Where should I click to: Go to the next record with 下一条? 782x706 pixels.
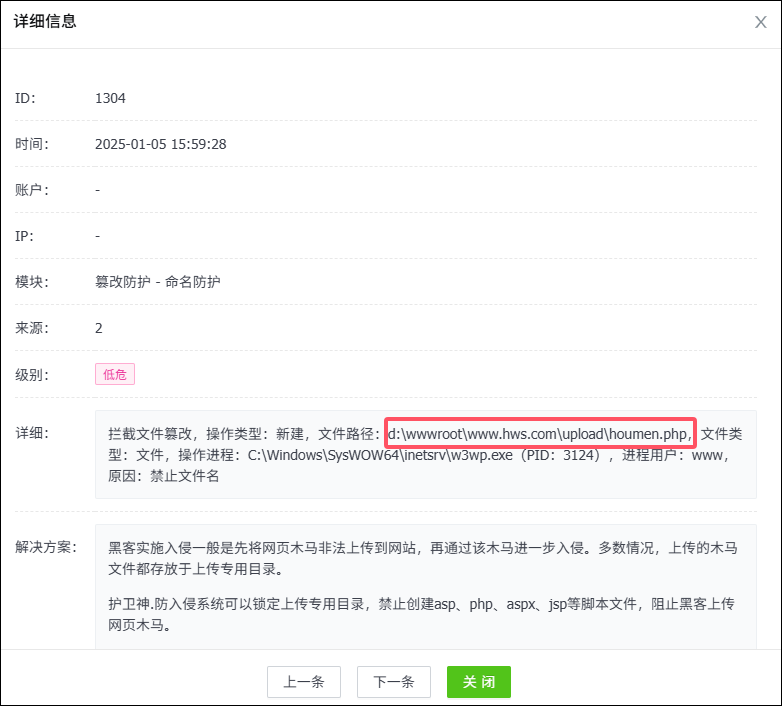[393, 682]
